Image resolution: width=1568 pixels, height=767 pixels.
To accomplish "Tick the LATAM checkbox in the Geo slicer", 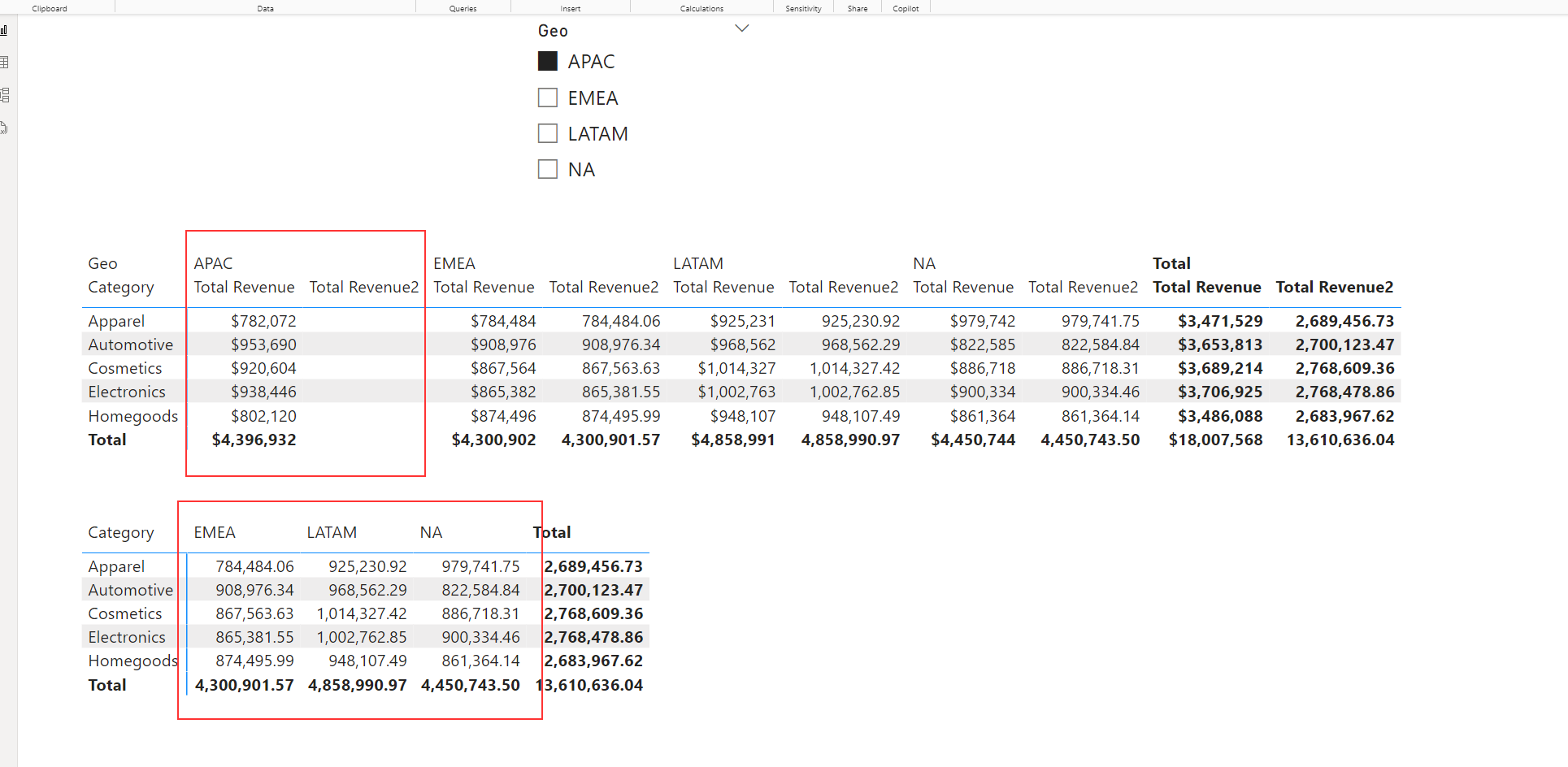I will pyautogui.click(x=548, y=133).
